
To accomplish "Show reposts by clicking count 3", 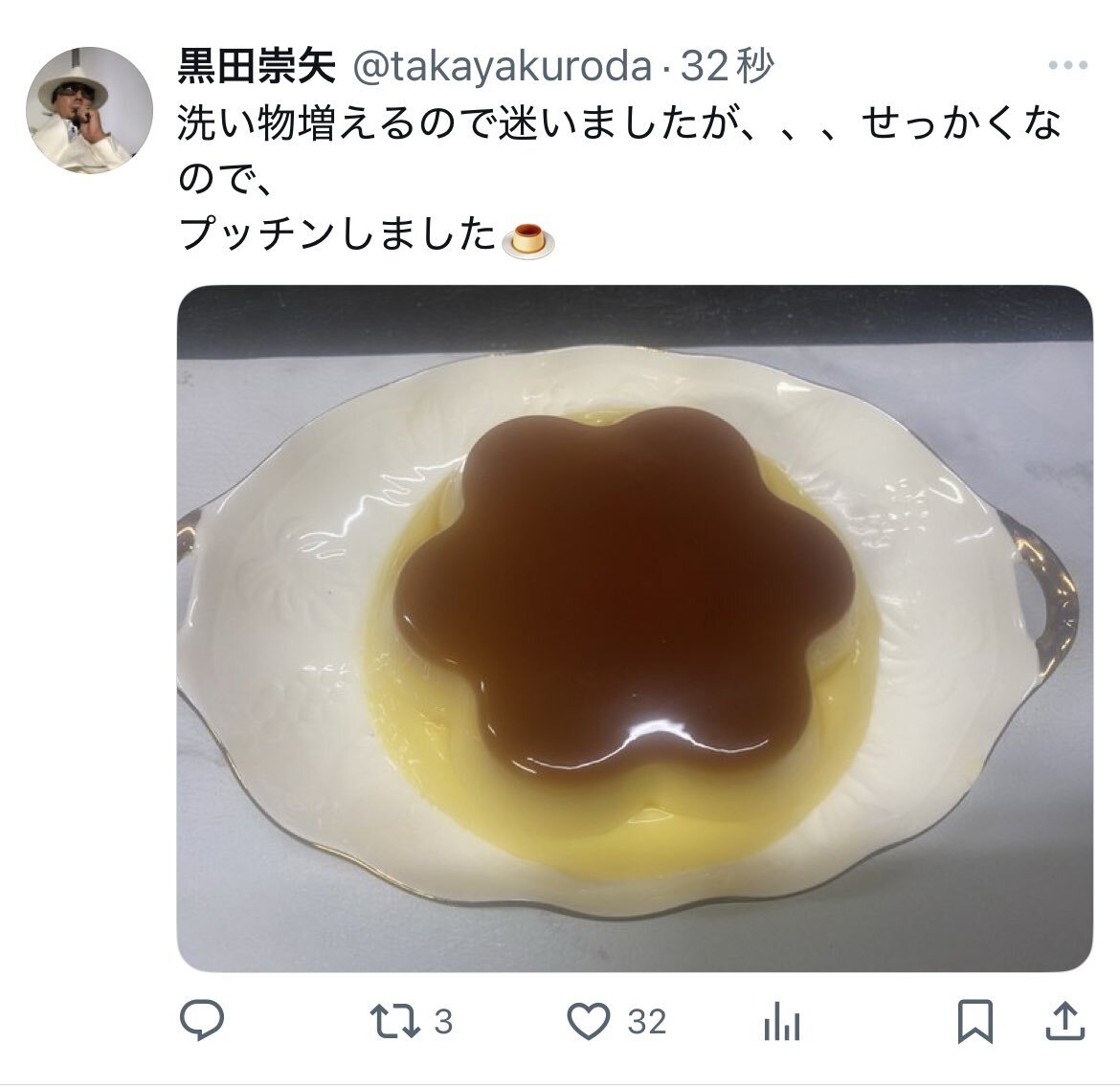I will click(443, 1022).
